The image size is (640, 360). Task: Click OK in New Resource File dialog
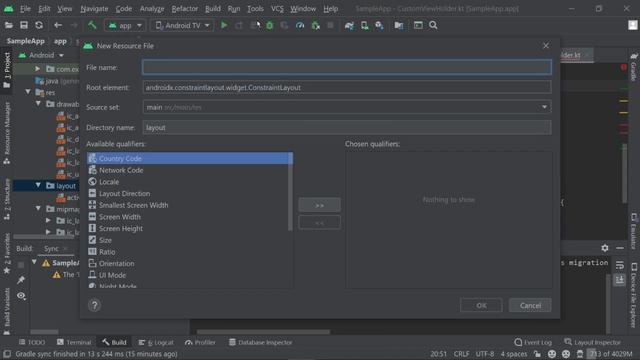(481, 305)
